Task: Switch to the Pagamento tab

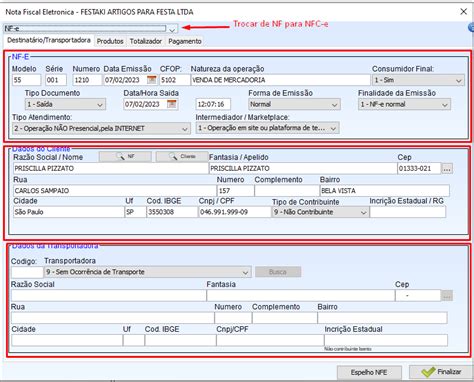Action: point(185,41)
